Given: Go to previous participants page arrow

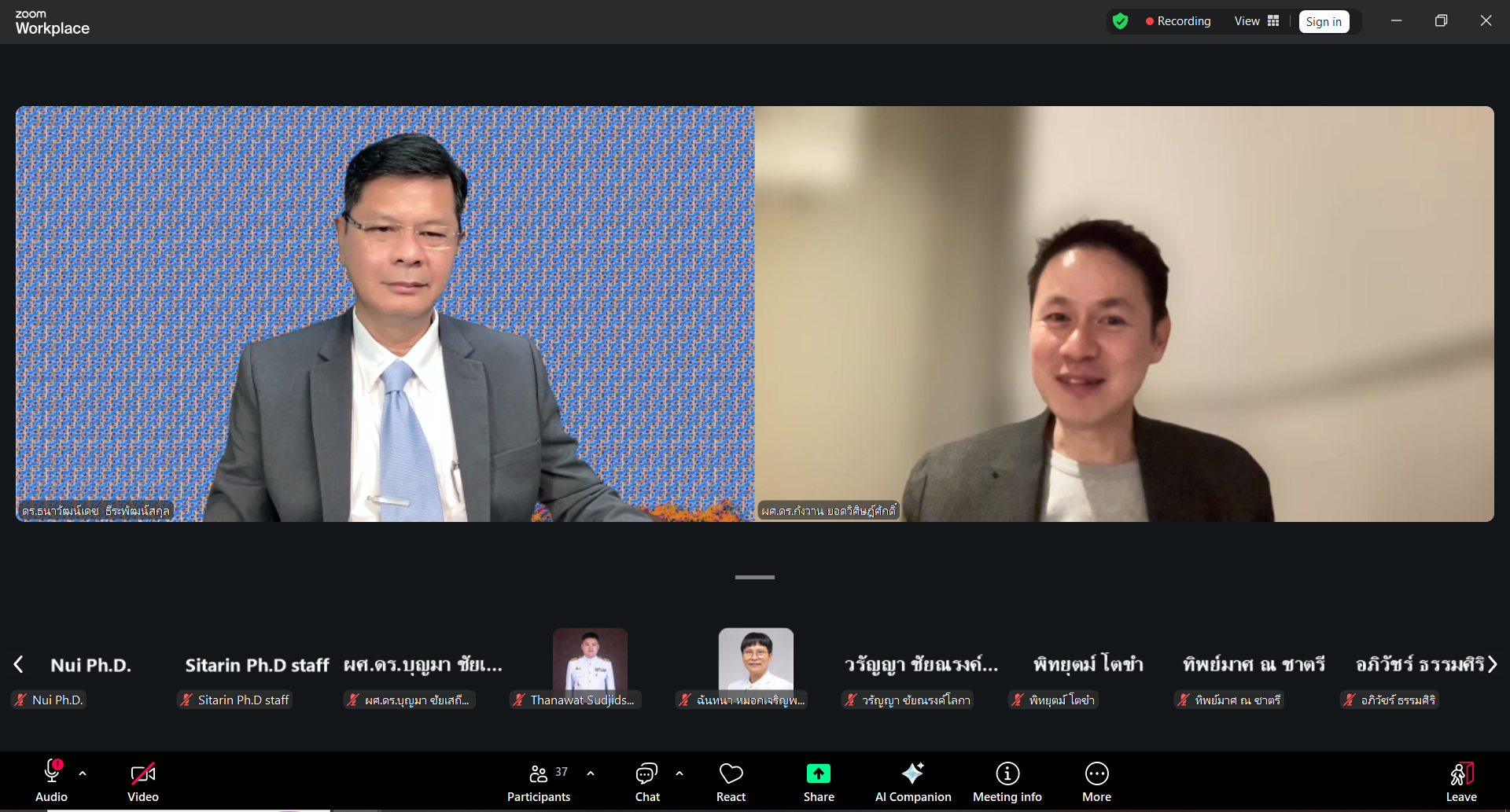Looking at the screenshot, I should point(18,664).
